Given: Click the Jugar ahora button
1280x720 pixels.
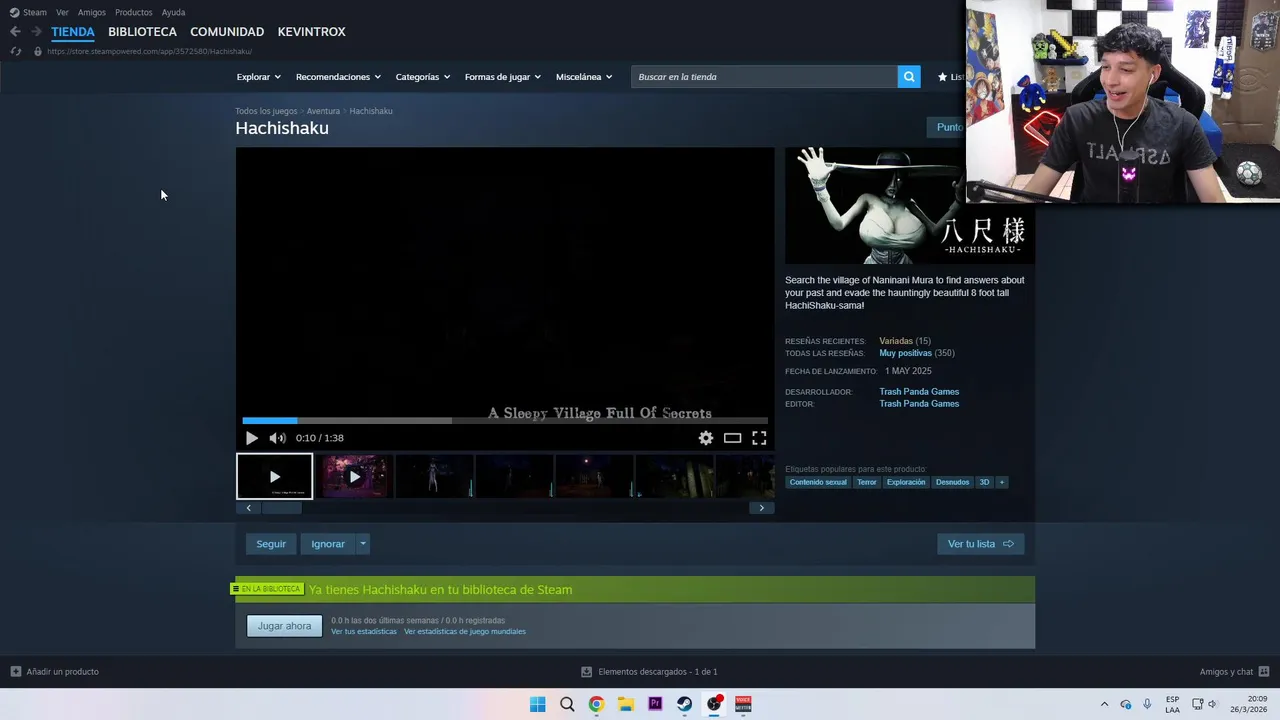Looking at the screenshot, I should click(285, 626).
